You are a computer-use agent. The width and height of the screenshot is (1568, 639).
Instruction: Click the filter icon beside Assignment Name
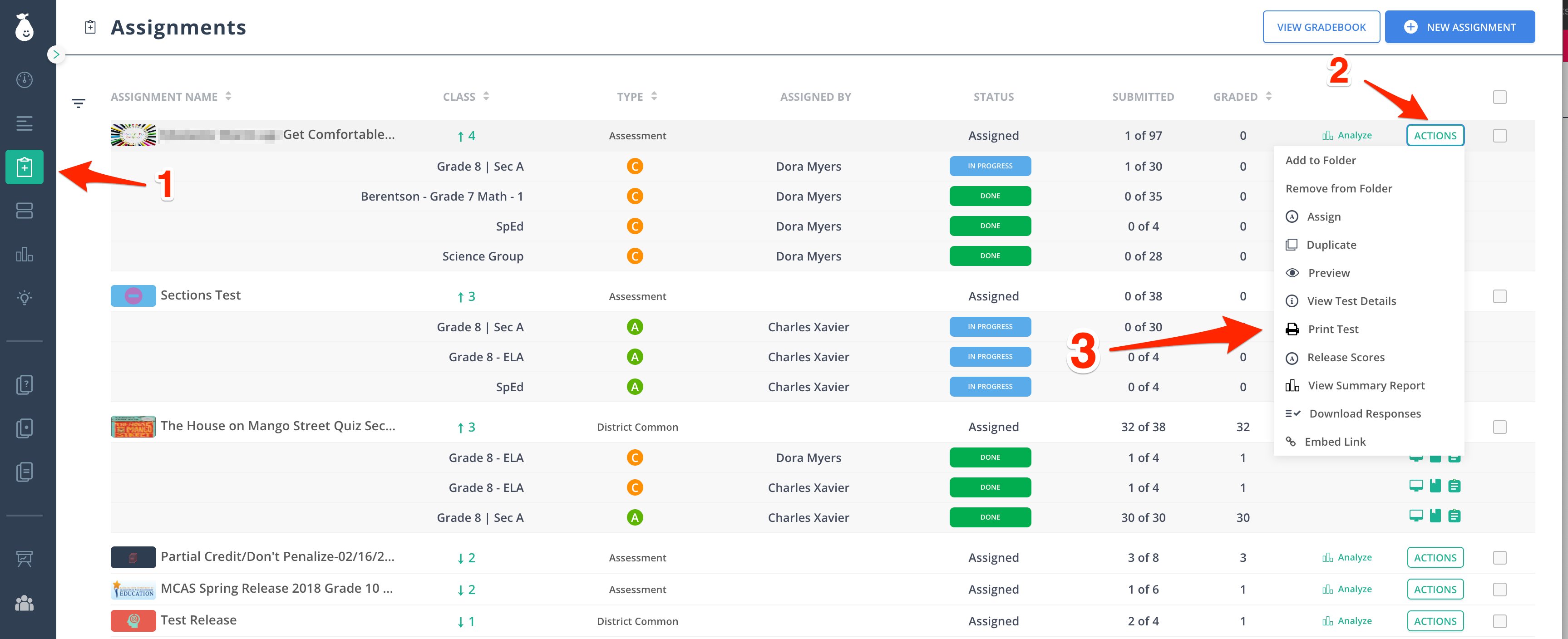click(79, 103)
